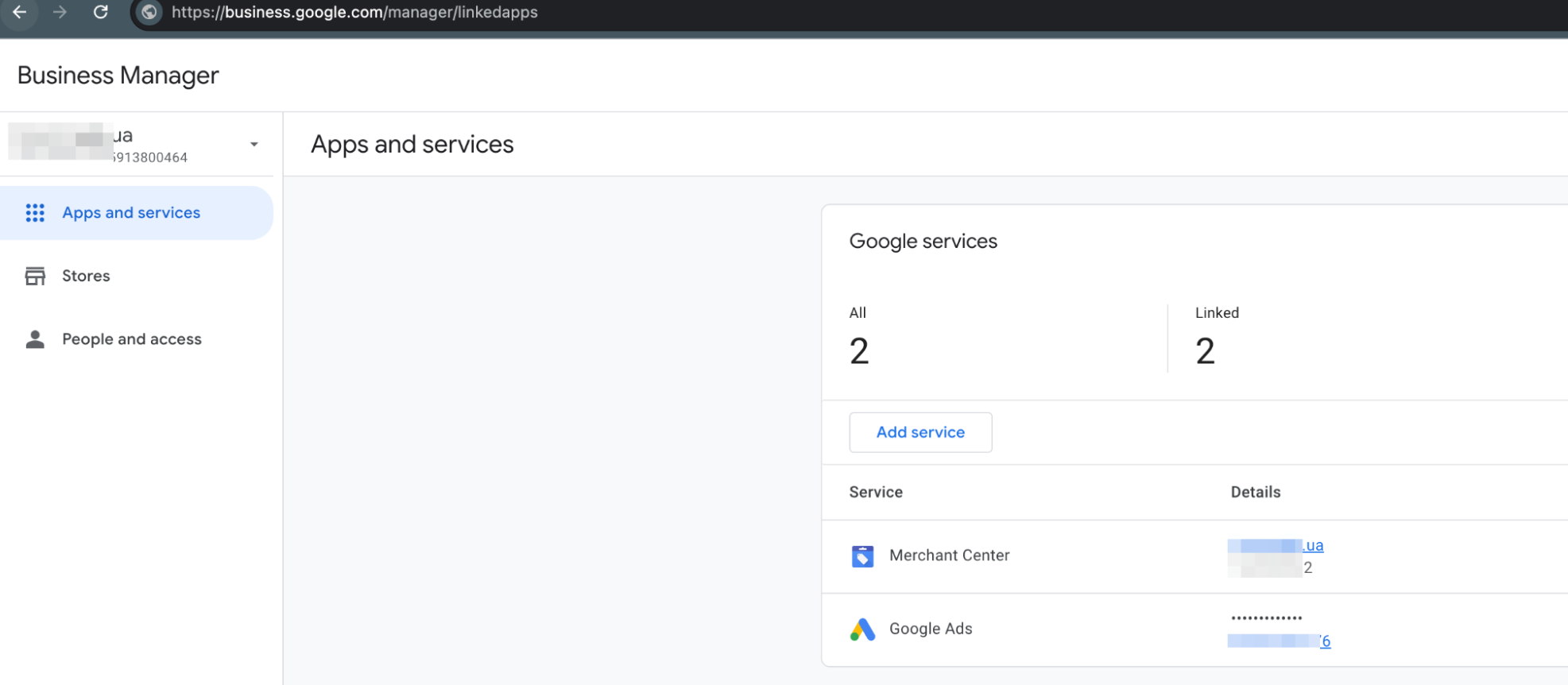Click the Google Ads logo icon
The width and height of the screenshot is (1568, 685).
coord(862,629)
